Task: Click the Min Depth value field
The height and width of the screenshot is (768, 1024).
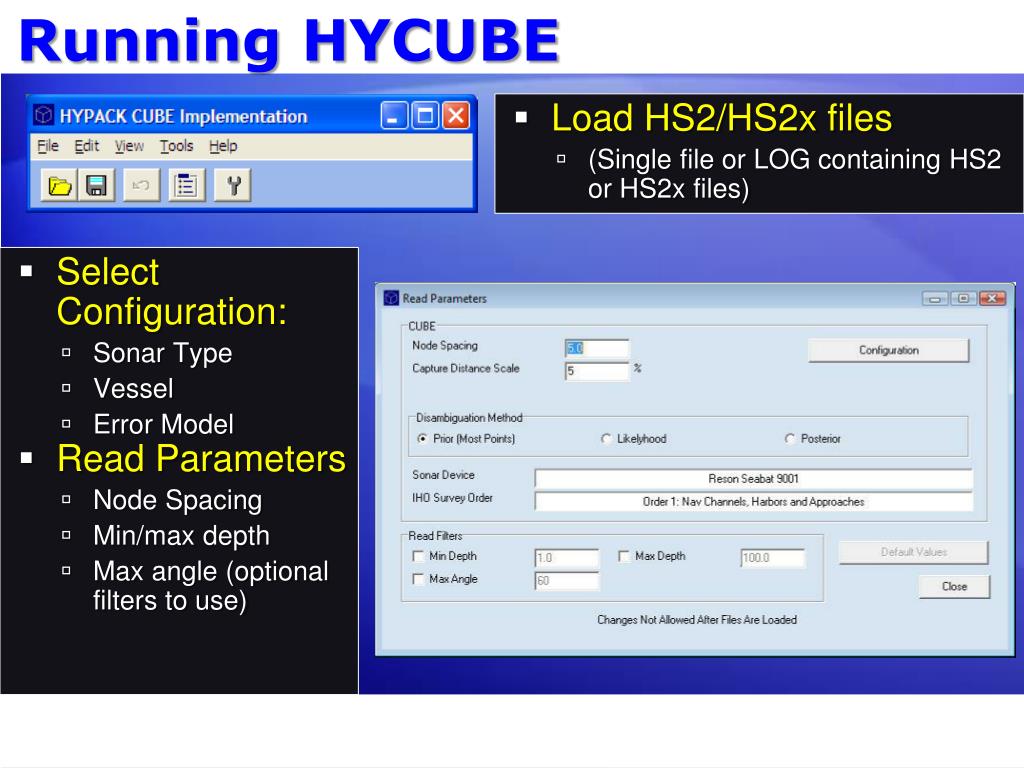Action: click(x=566, y=558)
